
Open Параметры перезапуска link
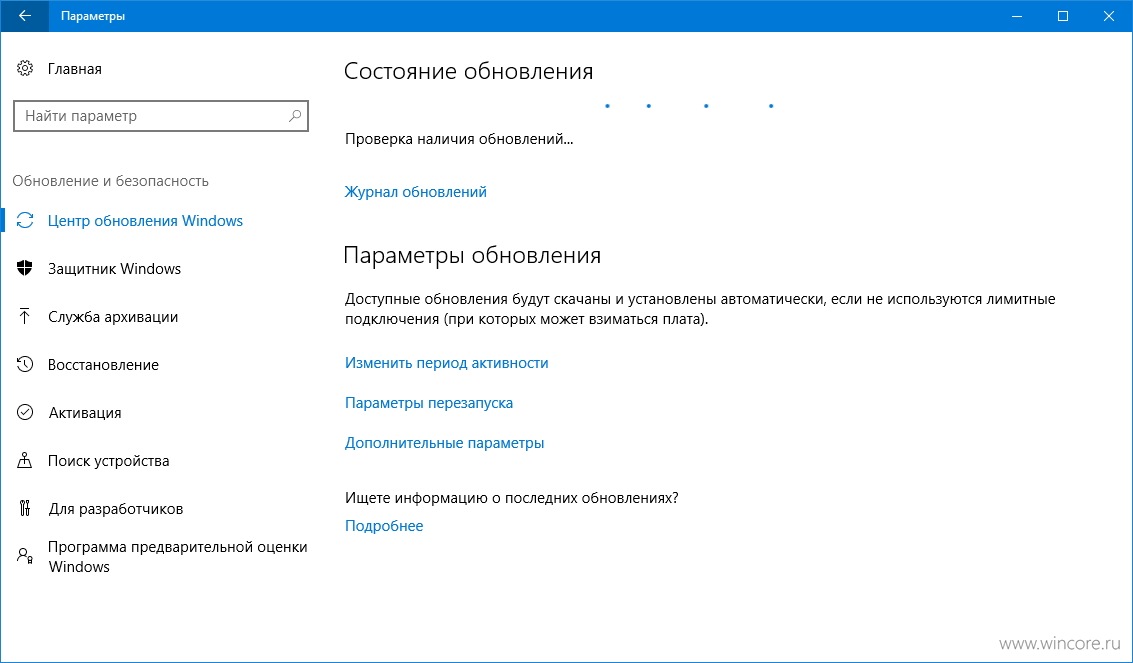[428, 402]
